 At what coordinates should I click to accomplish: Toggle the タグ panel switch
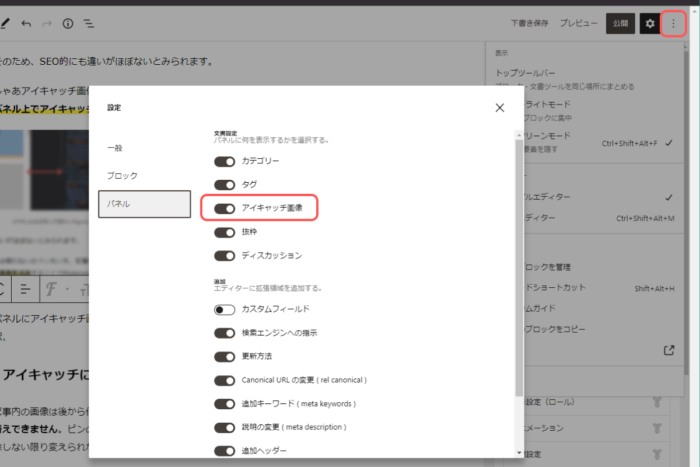pyautogui.click(x=225, y=185)
